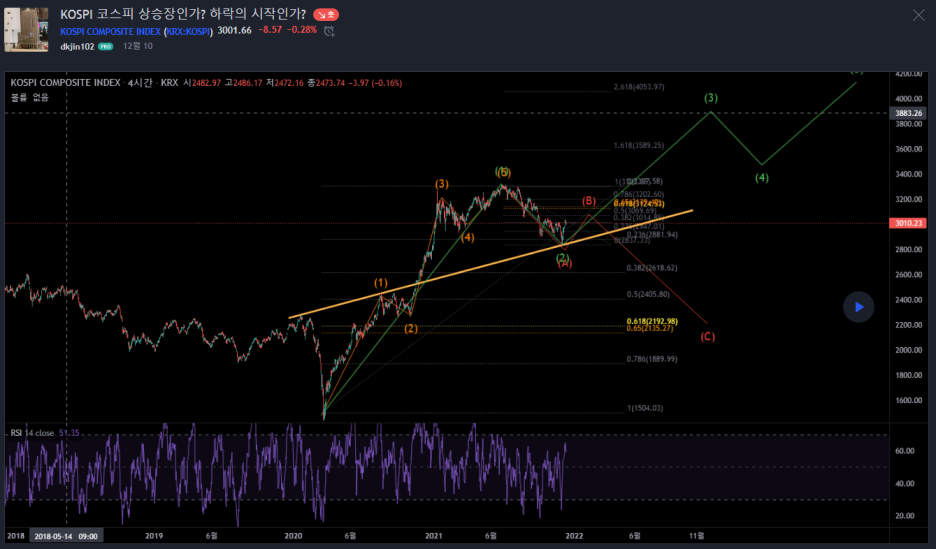Click the 2021 label on time axis
Image resolution: width=936 pixels, height=549 pixels.
click(x=433, y=536)
